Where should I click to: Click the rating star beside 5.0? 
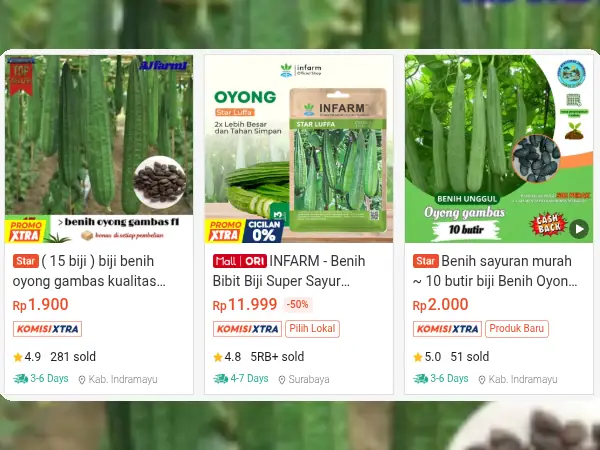tap(418, 357)
